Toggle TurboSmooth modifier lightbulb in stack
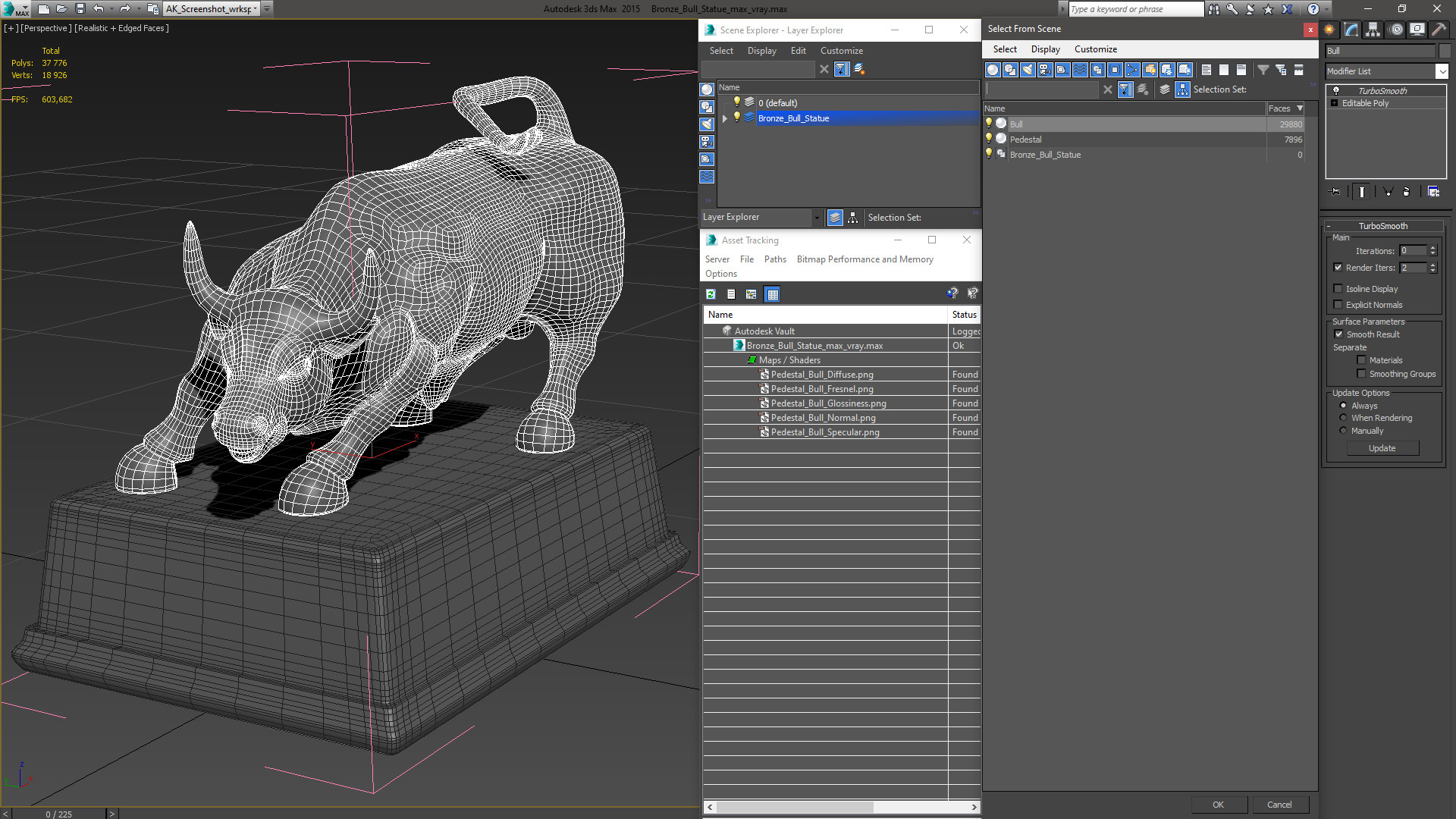 point(1336,90)
